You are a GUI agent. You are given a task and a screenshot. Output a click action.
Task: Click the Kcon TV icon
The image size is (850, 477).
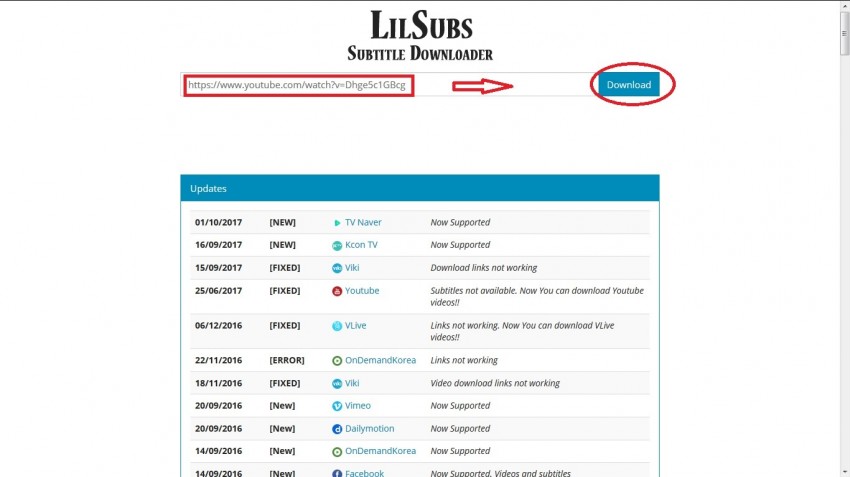(337, 246)
